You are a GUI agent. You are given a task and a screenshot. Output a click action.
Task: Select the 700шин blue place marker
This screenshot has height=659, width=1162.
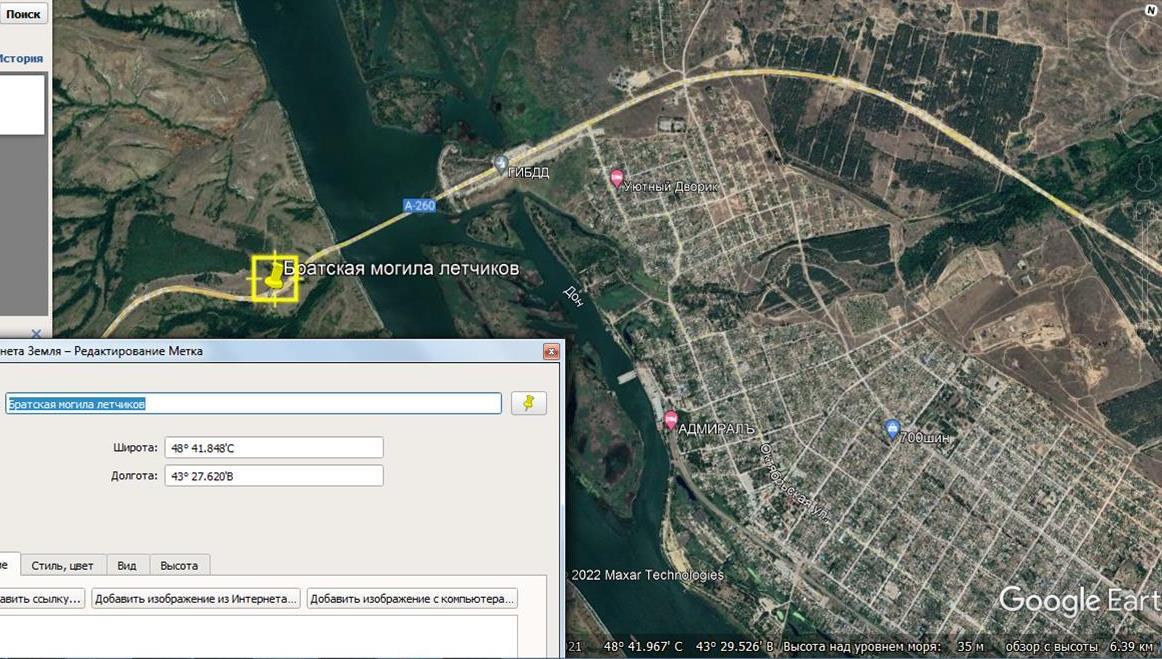(x=892, y=429)
